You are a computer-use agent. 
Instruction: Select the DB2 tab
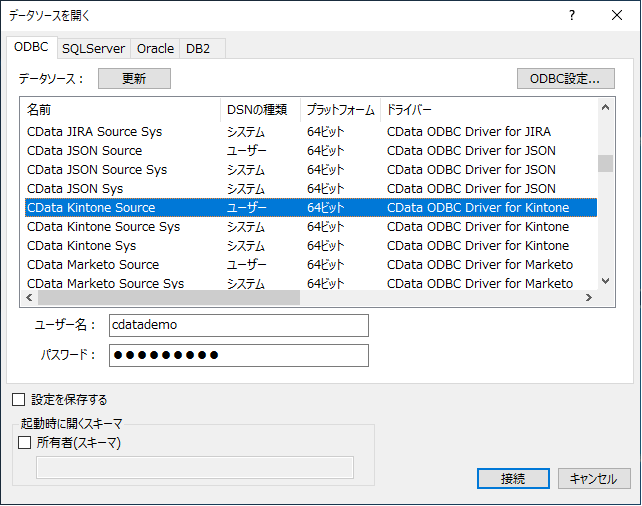pyautogui.click(x=198, y=49)
